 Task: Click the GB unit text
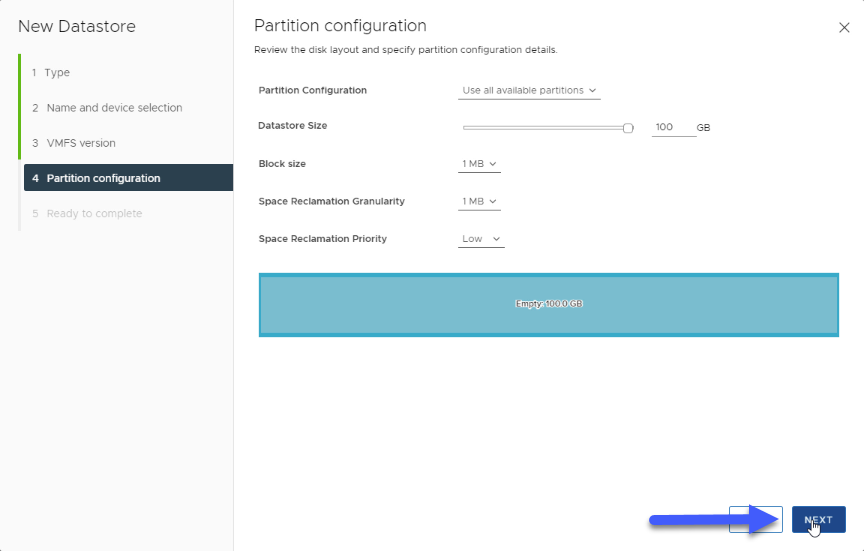point(703,128)
